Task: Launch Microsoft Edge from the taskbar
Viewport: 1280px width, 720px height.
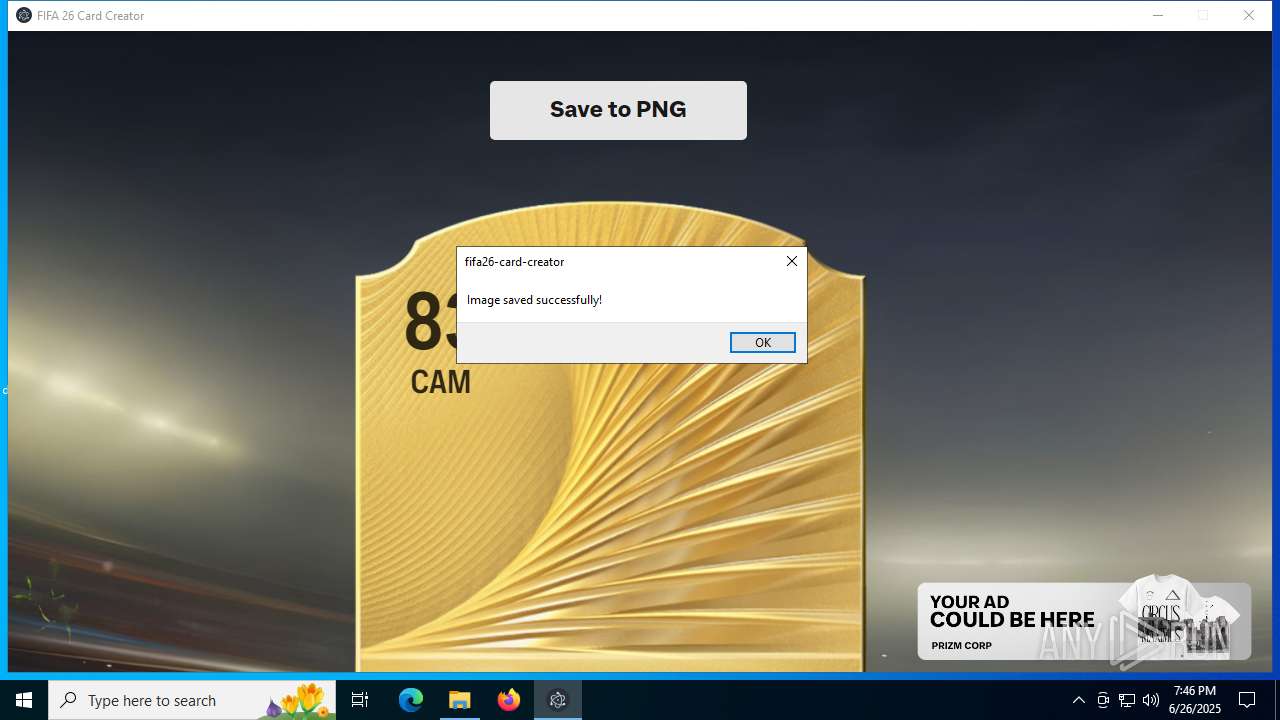Action: (x=411, y=700)
